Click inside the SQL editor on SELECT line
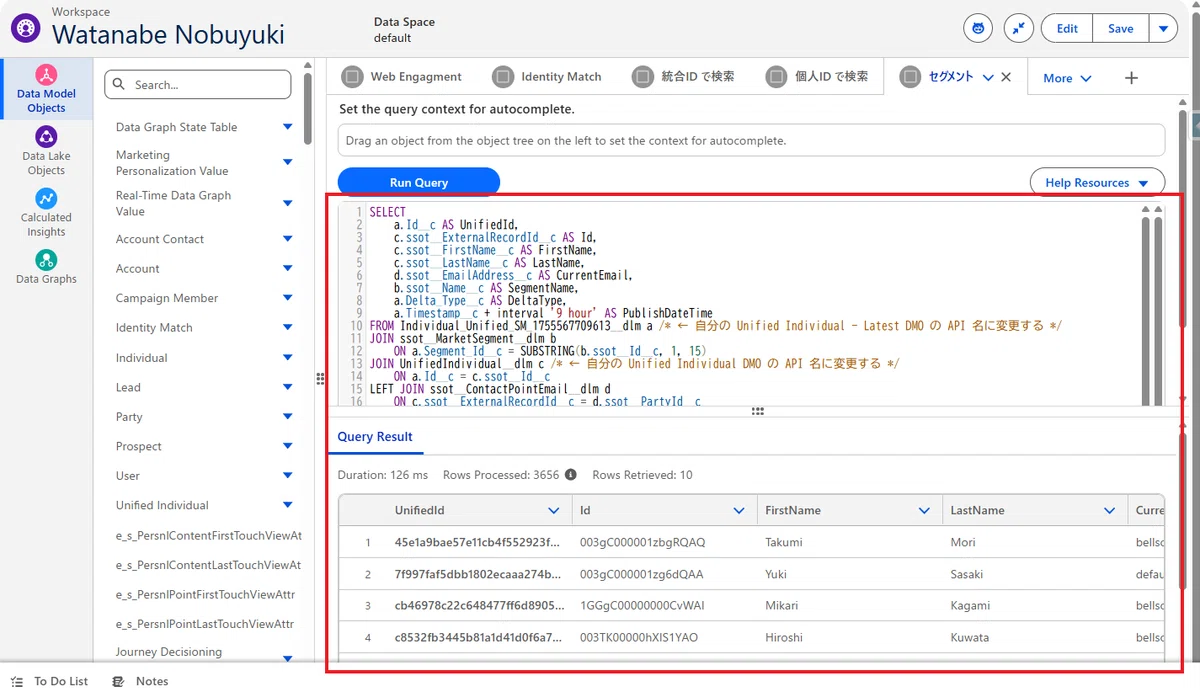Screen dimensions: 1200x696 coord(387,212)
